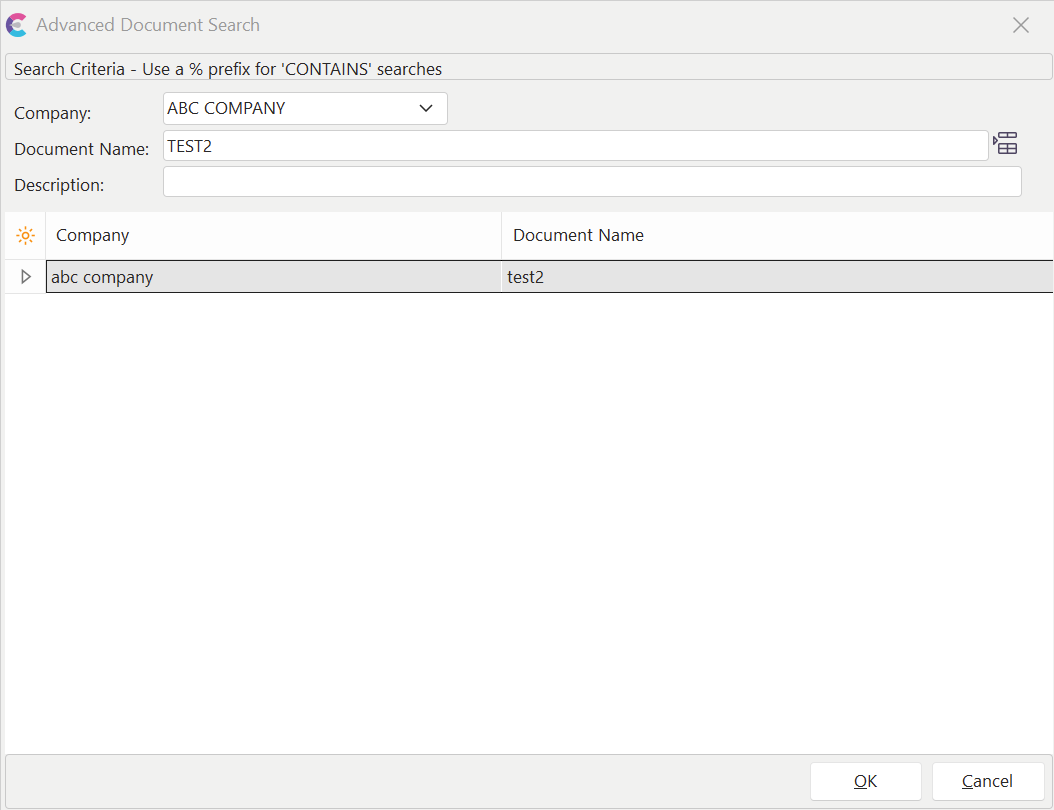Click the lookup grid icon beside Document Name

coord(1006,144)
